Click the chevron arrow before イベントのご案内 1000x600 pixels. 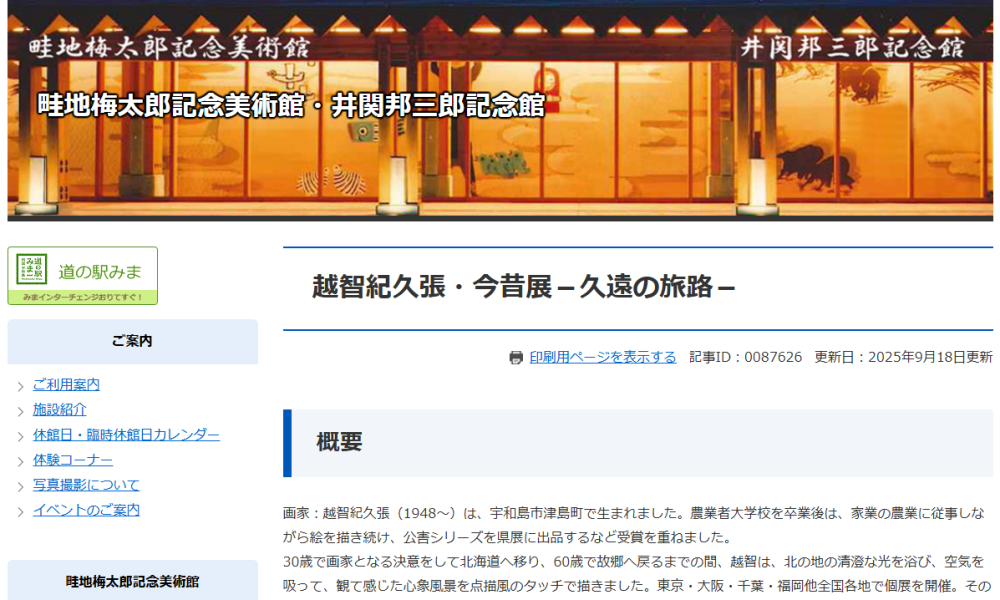coord(21,511)
